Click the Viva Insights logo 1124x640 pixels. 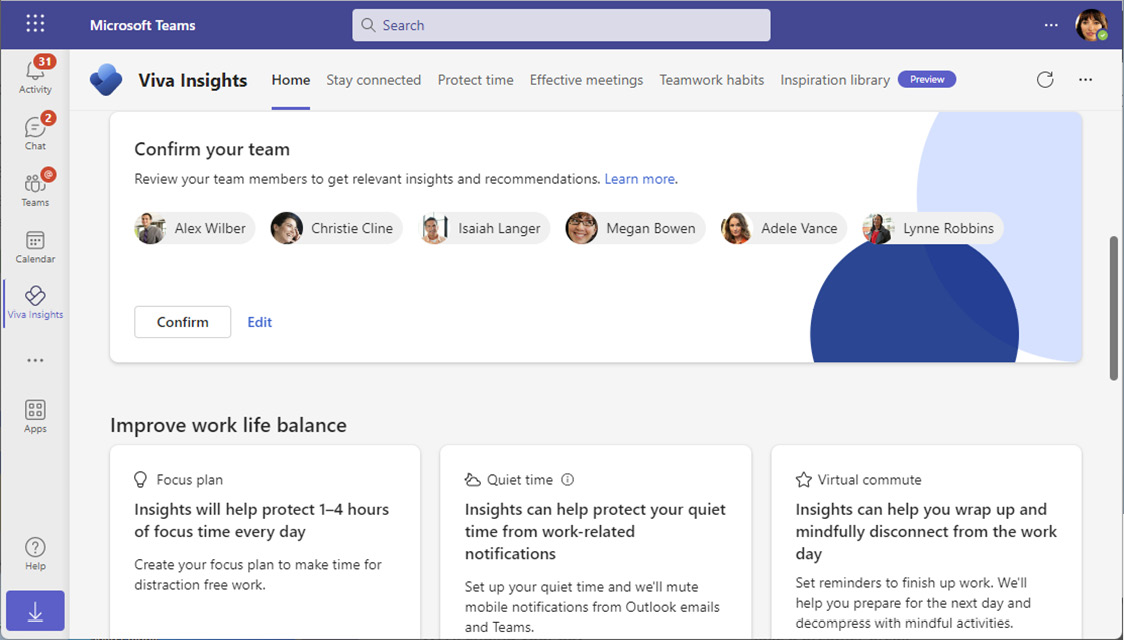pos(106,80)
